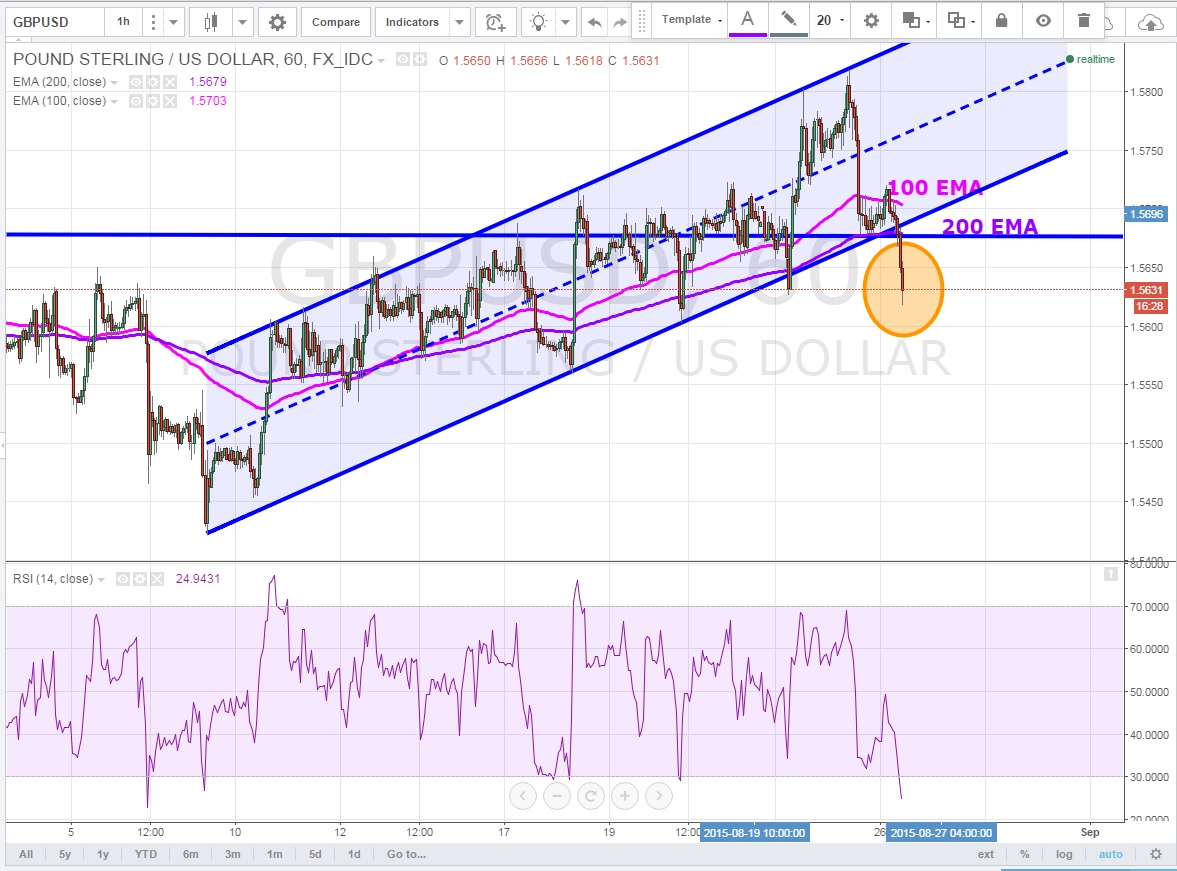Lock the selected drawing with padlock icon
The height and width of the screenshot is (871, 1177).
(x=1001, y=20)
